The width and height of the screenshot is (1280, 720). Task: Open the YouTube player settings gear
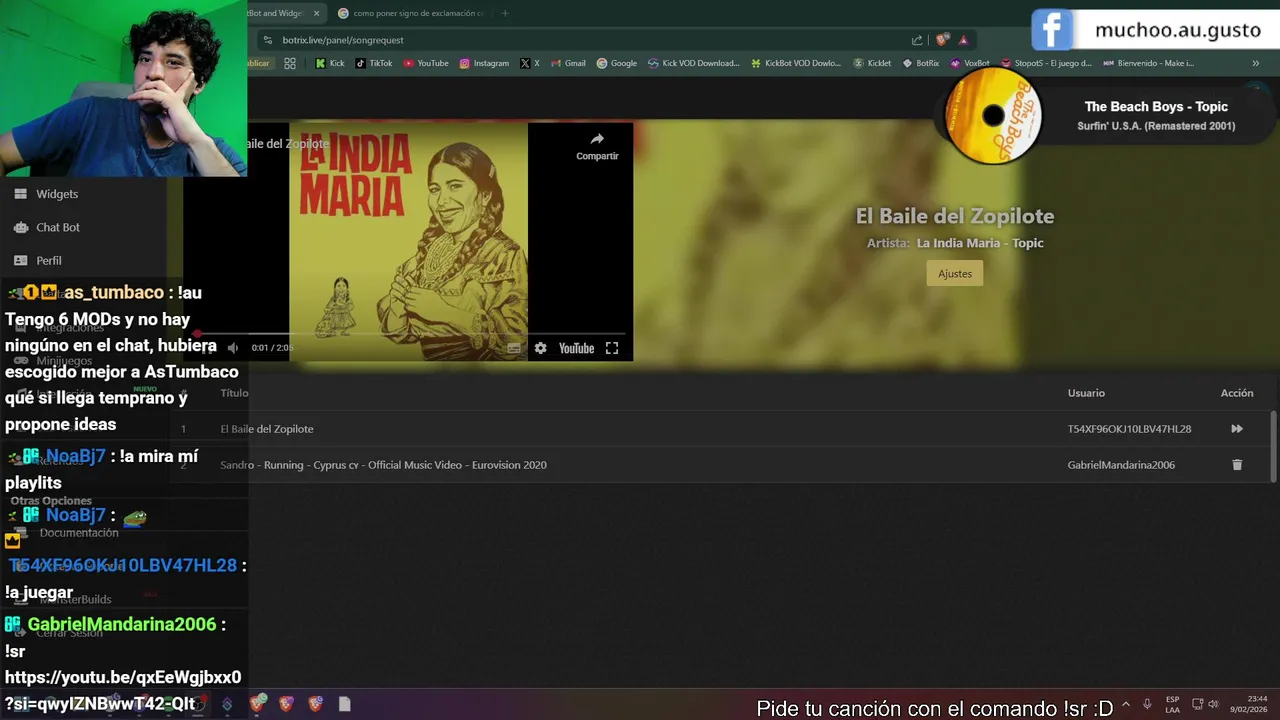540,348
